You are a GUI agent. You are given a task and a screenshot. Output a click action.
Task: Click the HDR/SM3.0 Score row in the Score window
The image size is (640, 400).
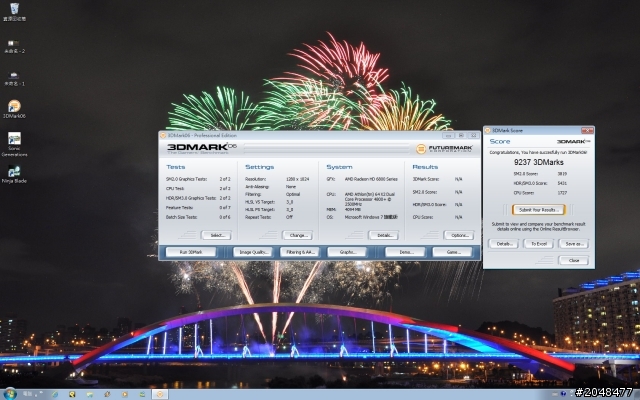pyautogui.click(x=538, y=183)
